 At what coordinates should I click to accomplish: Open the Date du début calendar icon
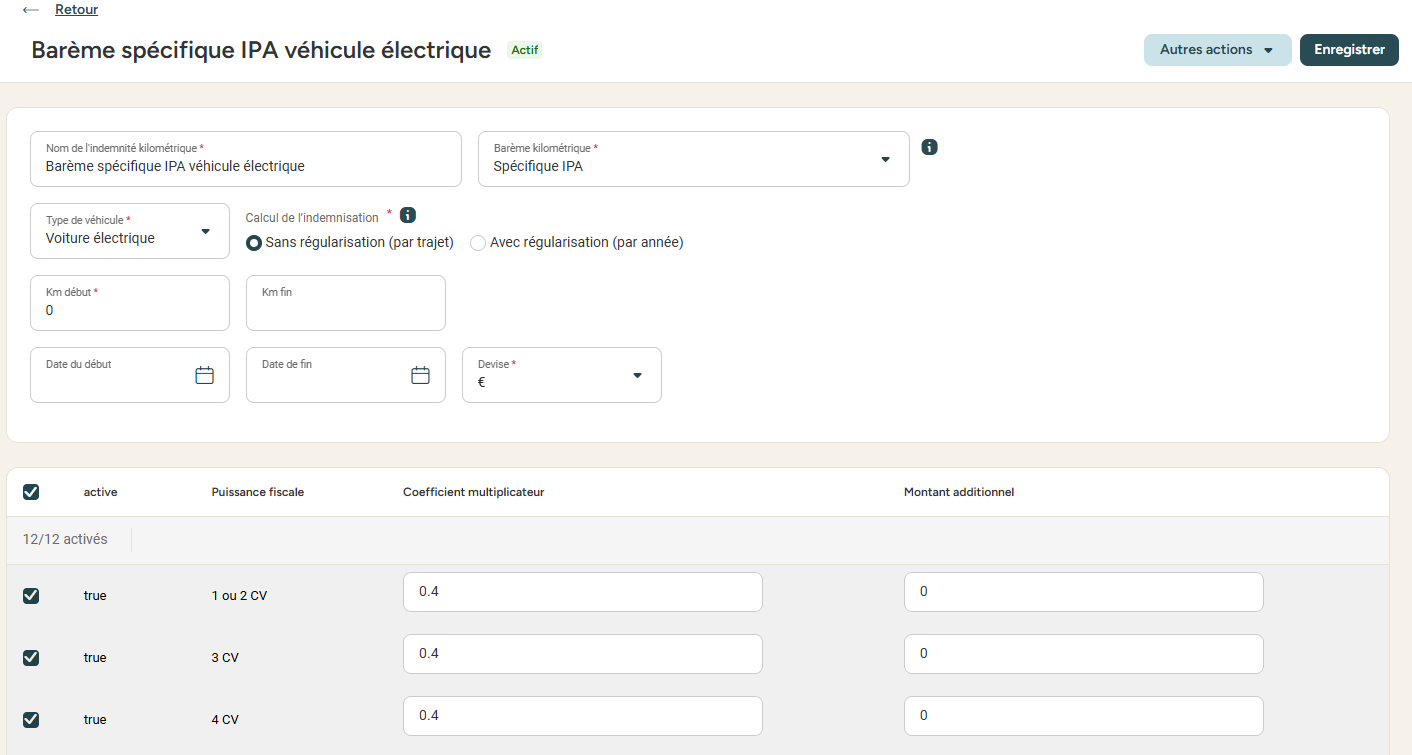(205, 375)
